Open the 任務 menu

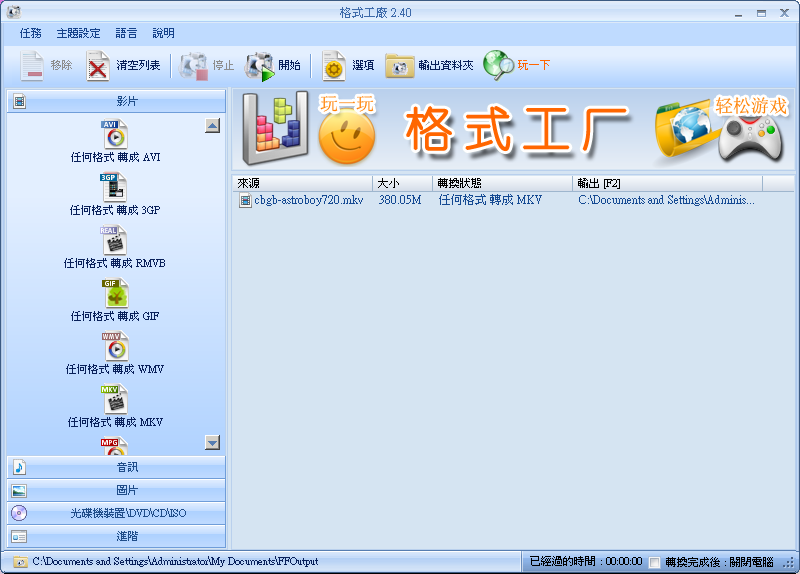31,33
